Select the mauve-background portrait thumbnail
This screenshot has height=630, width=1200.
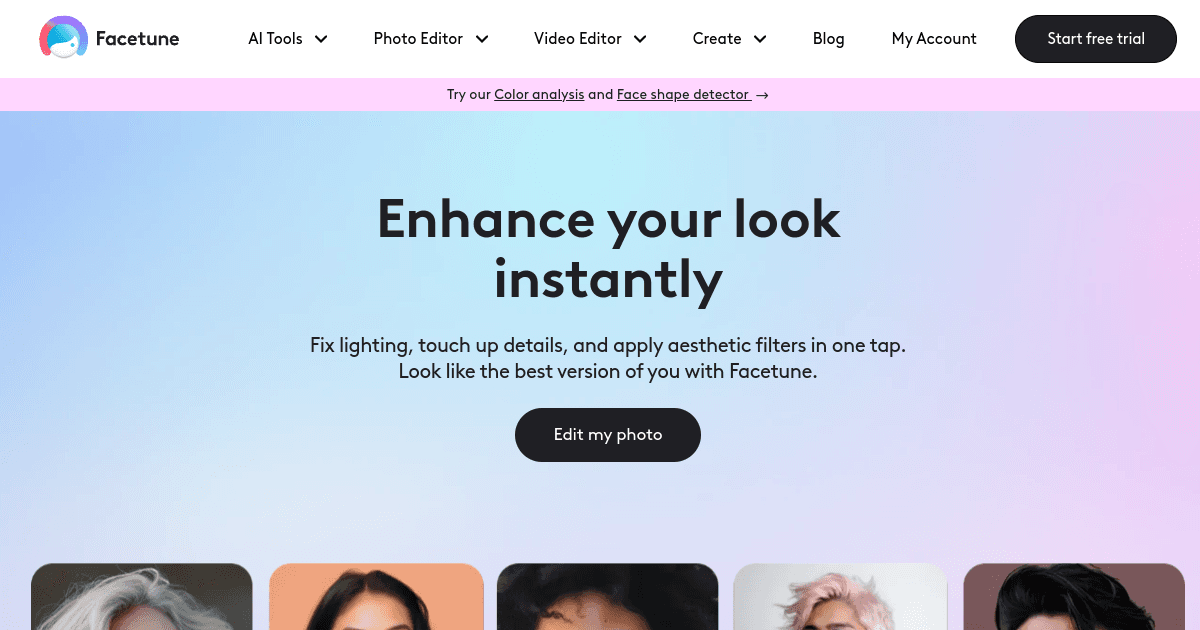[1074, 597]
